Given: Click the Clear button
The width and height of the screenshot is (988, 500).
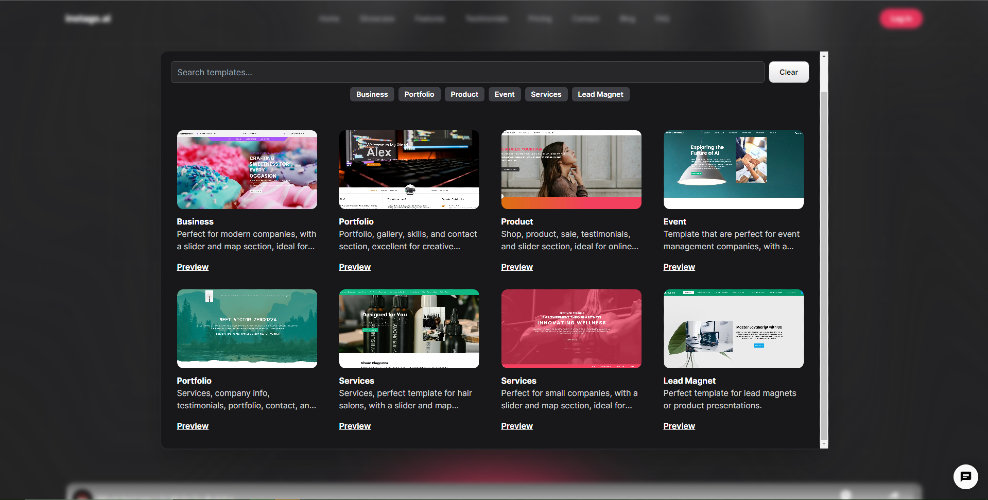Looking at the screenshot, I should click(789, 72).
